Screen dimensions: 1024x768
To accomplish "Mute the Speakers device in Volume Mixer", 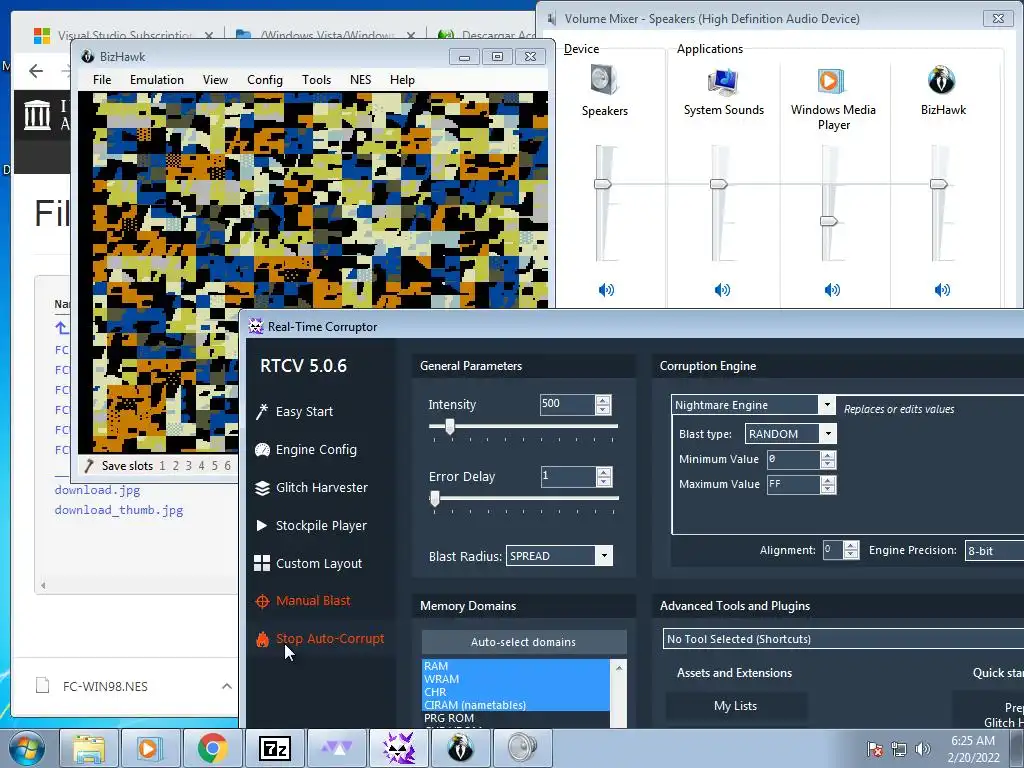I will pos(606,289).
